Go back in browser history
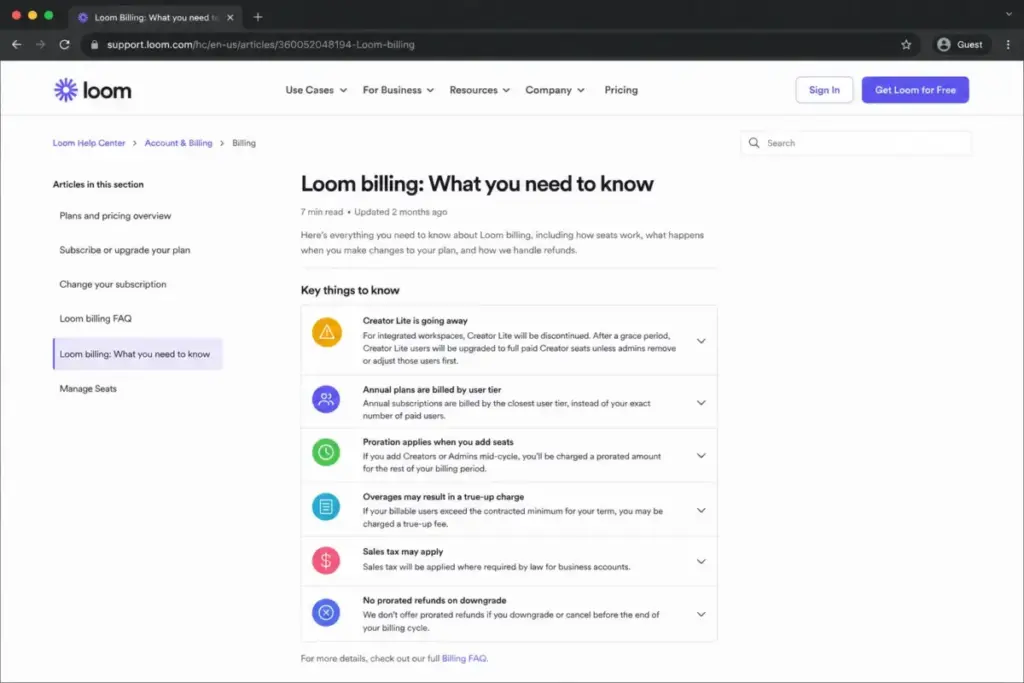This screenshot has height=683, width=1024. tap(17, 44)
